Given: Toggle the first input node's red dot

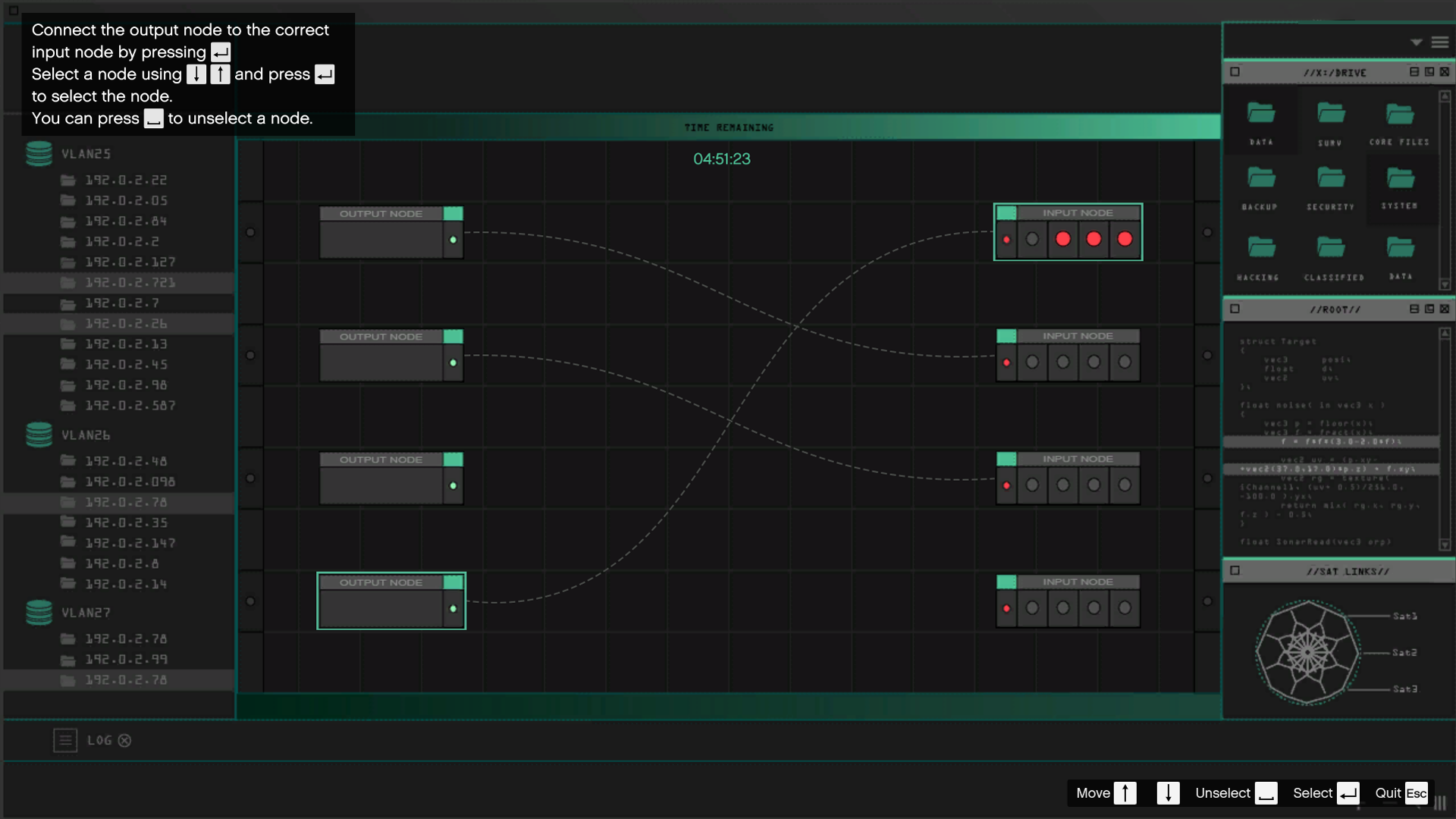Looking at the screenshot, I should 1006,240.
